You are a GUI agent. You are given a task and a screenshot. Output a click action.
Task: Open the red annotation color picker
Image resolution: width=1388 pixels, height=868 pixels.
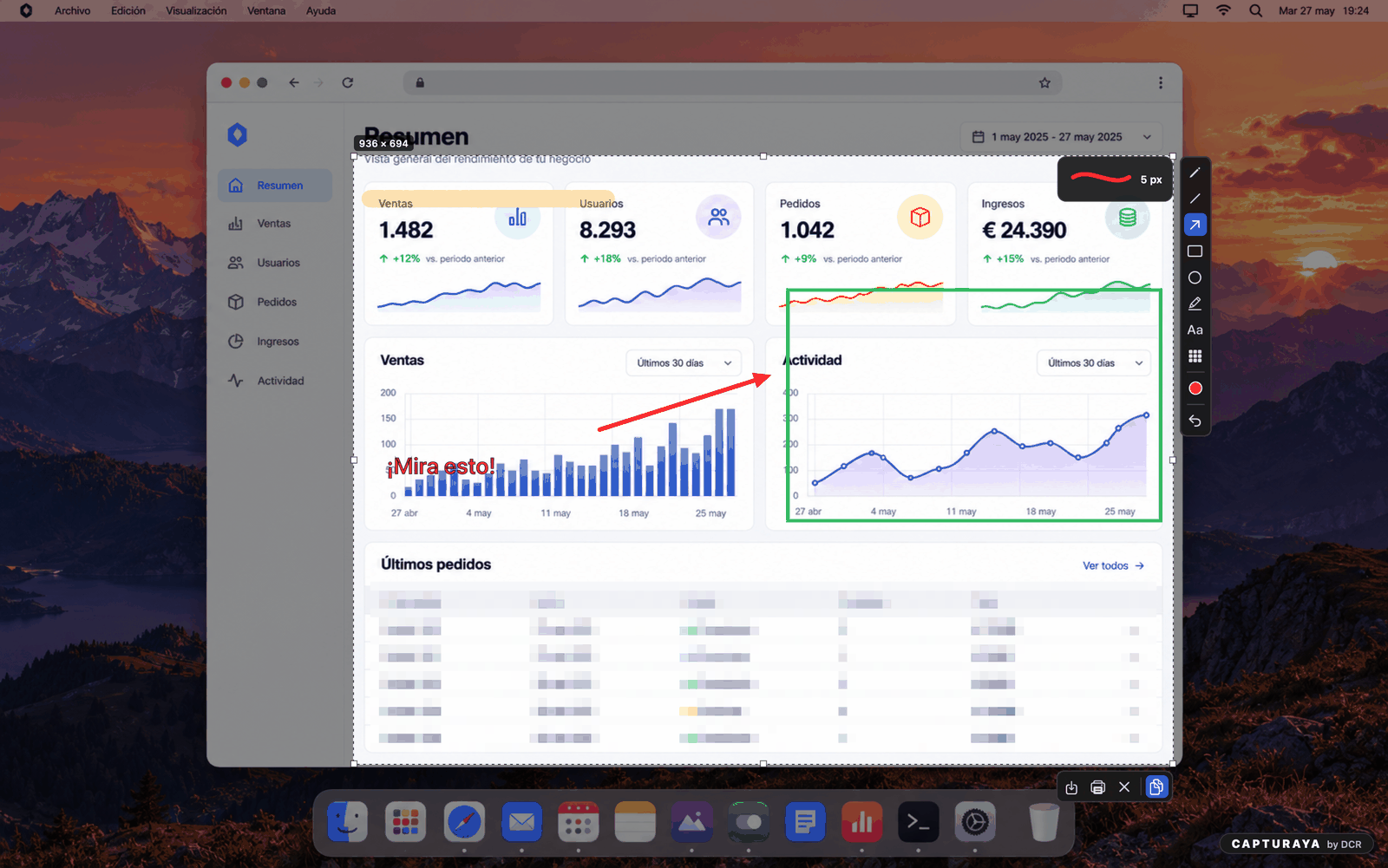coord(1195,388)
